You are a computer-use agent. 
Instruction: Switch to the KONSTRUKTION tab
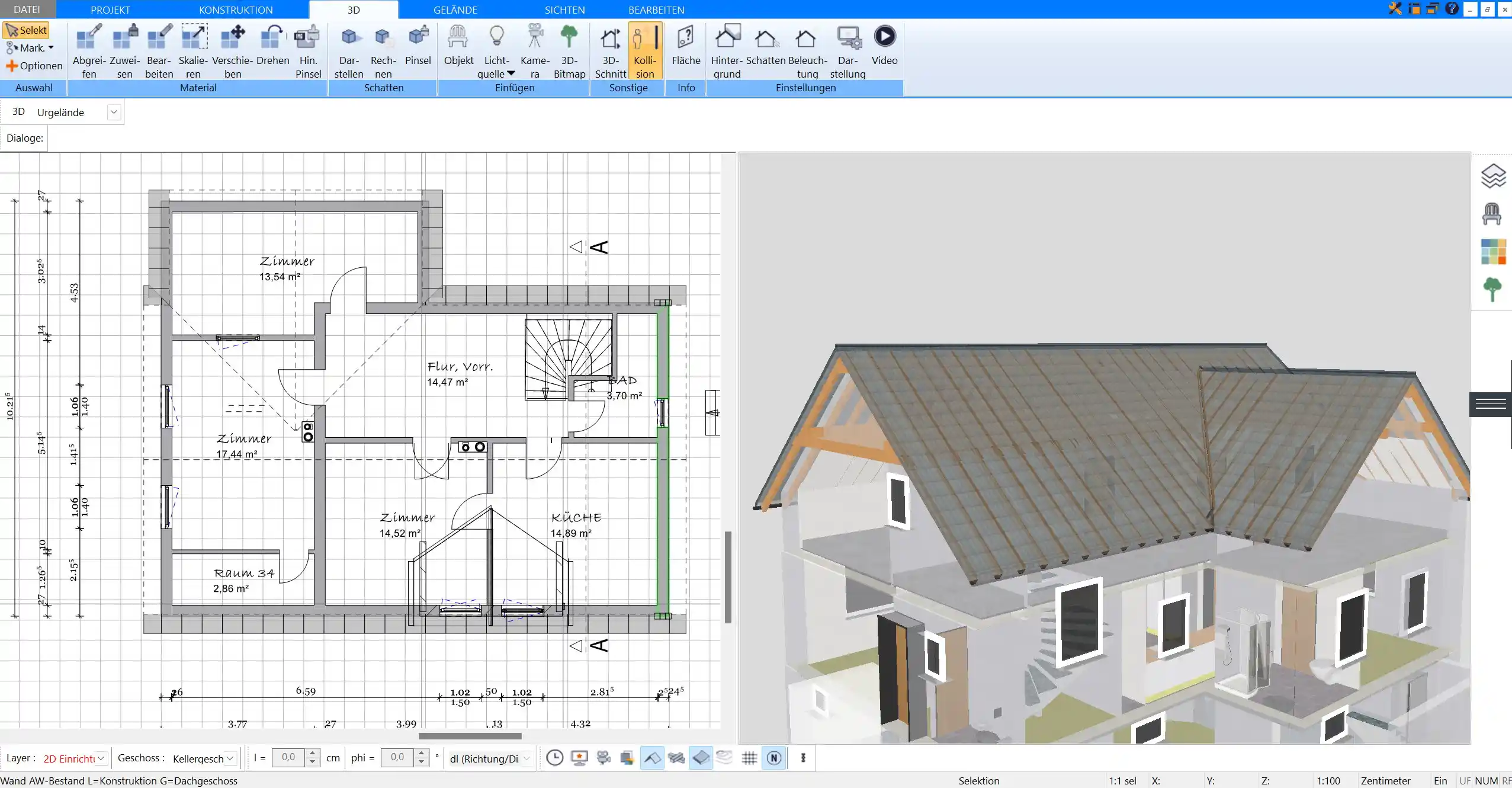[x=236, y=9]
